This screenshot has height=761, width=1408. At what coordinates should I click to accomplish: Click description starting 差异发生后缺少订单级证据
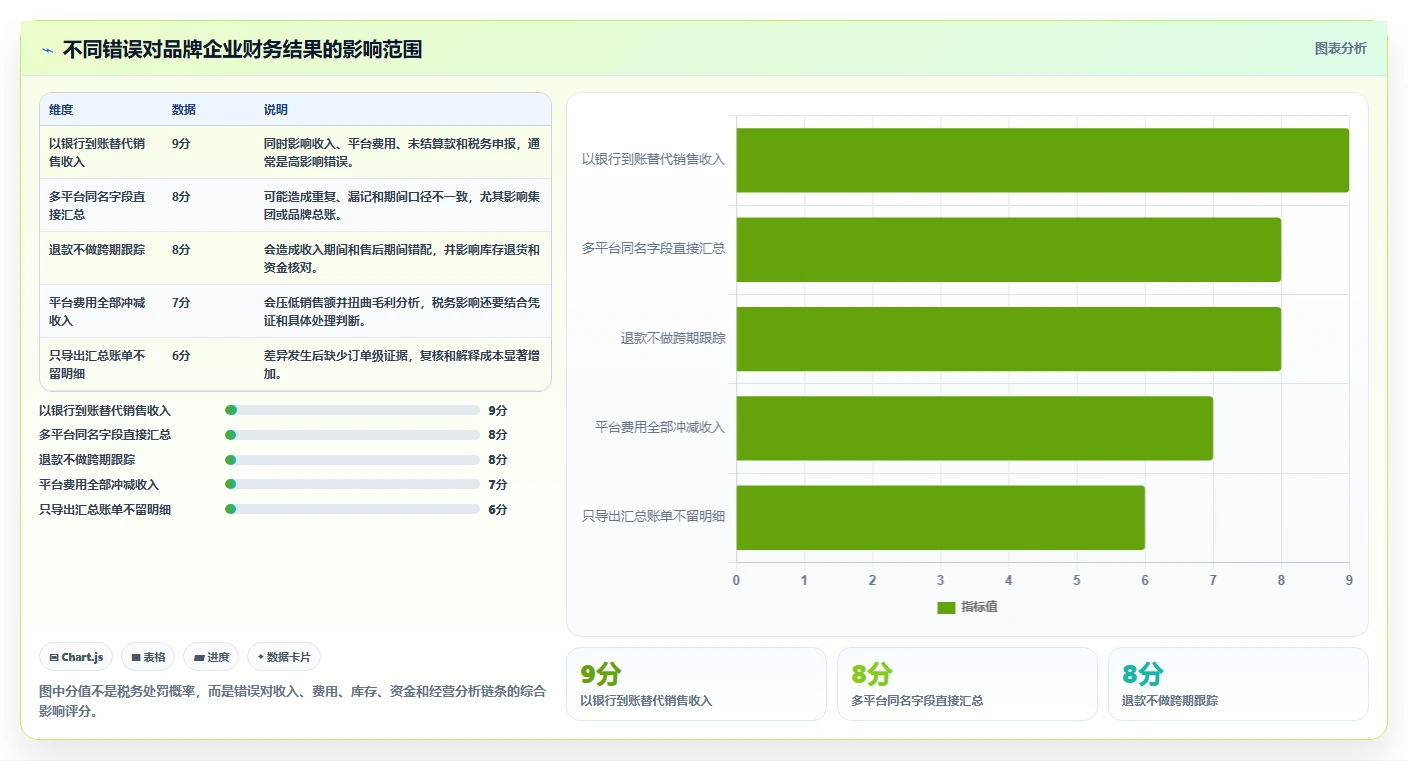click(x=402, y=364)
